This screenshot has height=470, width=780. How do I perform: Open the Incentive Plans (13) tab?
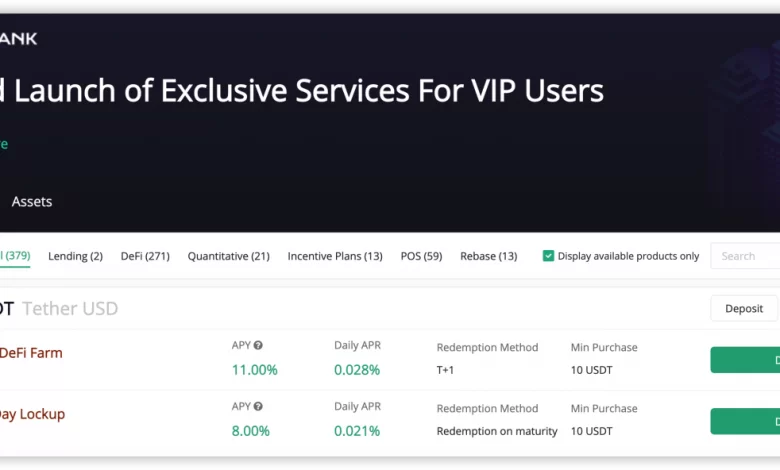335,256
